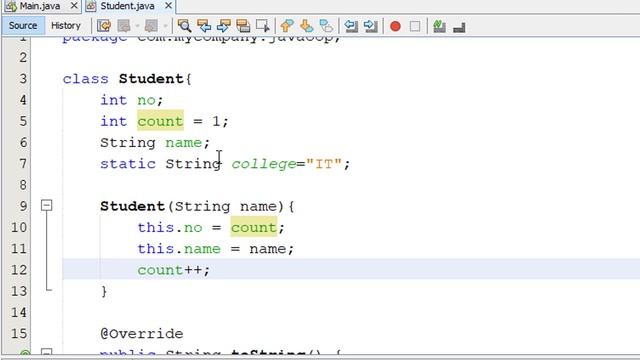The image size is (640, 360).
Task: Open the History view
Action: point(66,26)
